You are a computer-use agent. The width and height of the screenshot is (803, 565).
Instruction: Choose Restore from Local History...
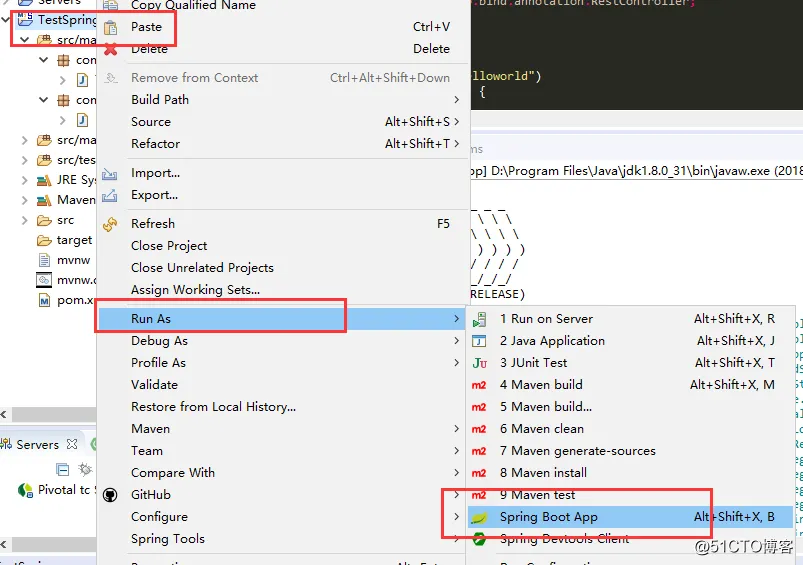283,407
